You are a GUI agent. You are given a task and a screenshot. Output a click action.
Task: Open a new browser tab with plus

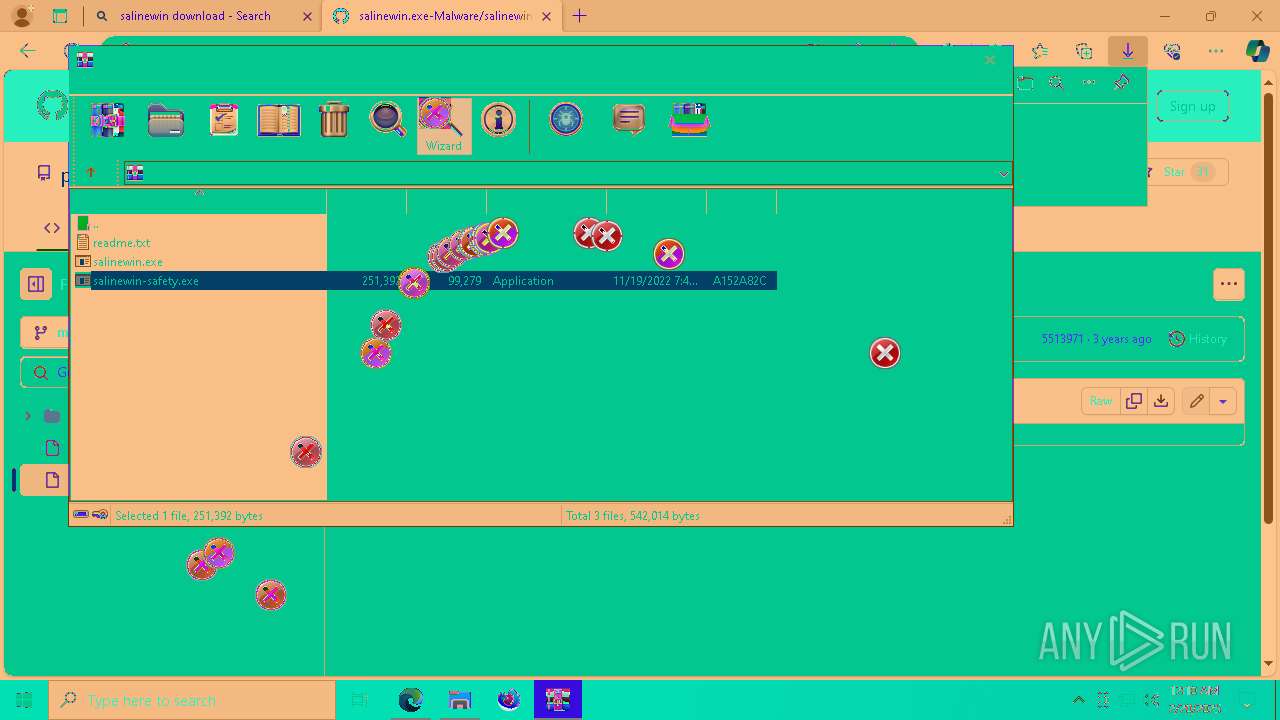tap(579, 16)
